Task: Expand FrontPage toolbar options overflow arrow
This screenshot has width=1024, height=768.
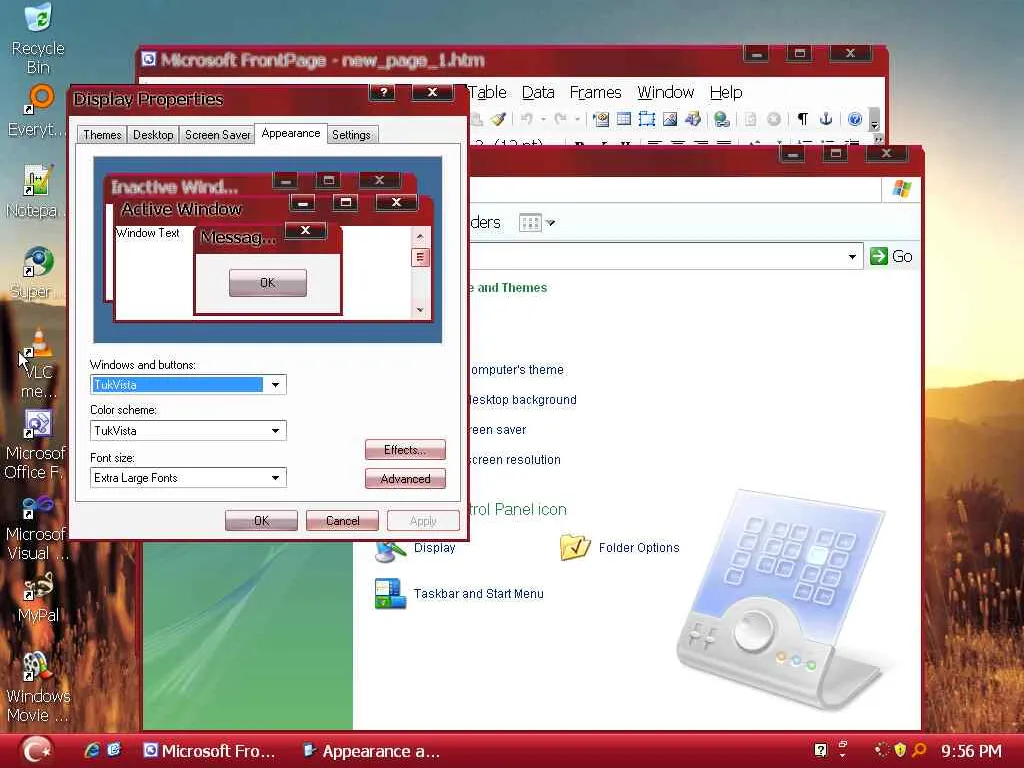Action: click(874, 121)
